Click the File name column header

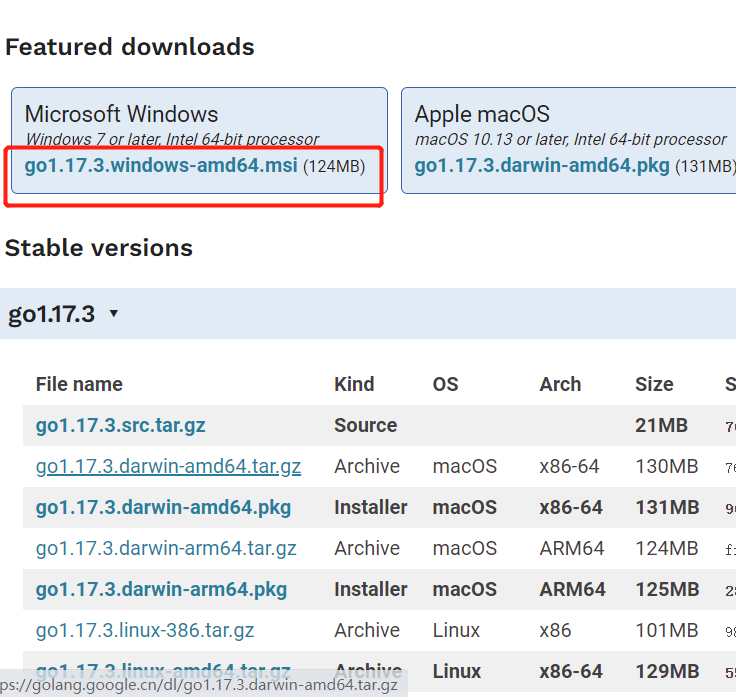(x=79, y=384)
